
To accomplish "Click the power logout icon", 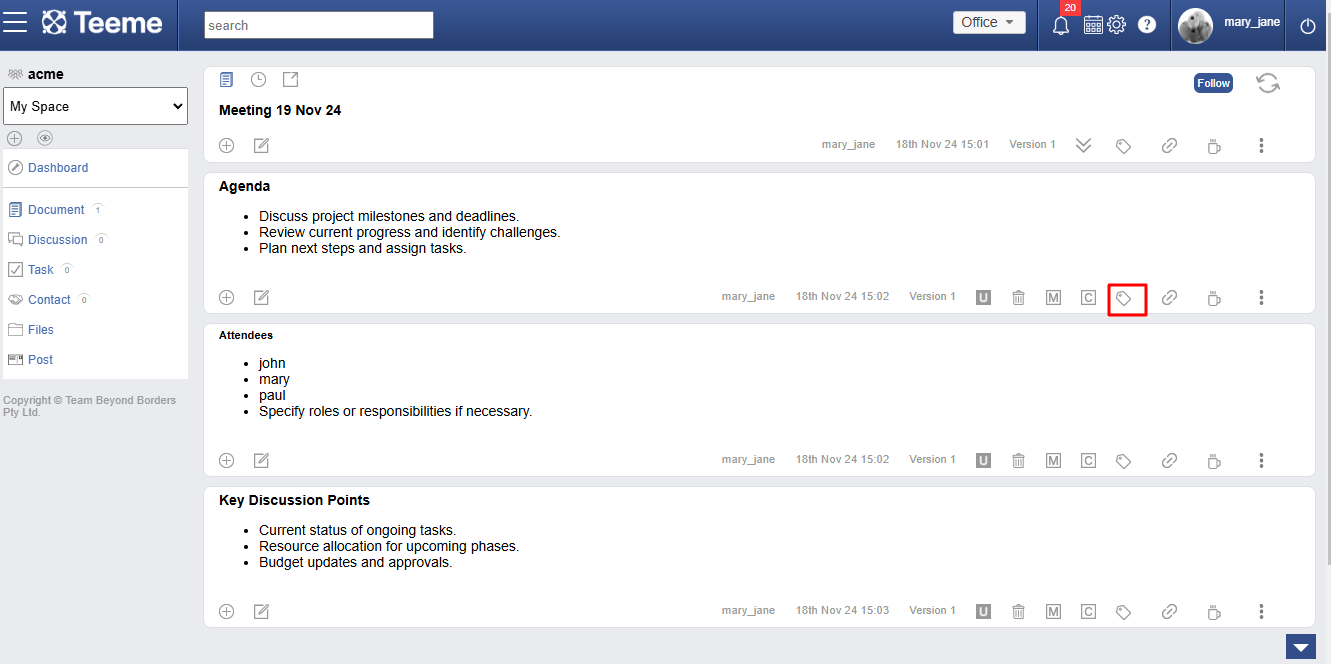I will (1308, 26).
